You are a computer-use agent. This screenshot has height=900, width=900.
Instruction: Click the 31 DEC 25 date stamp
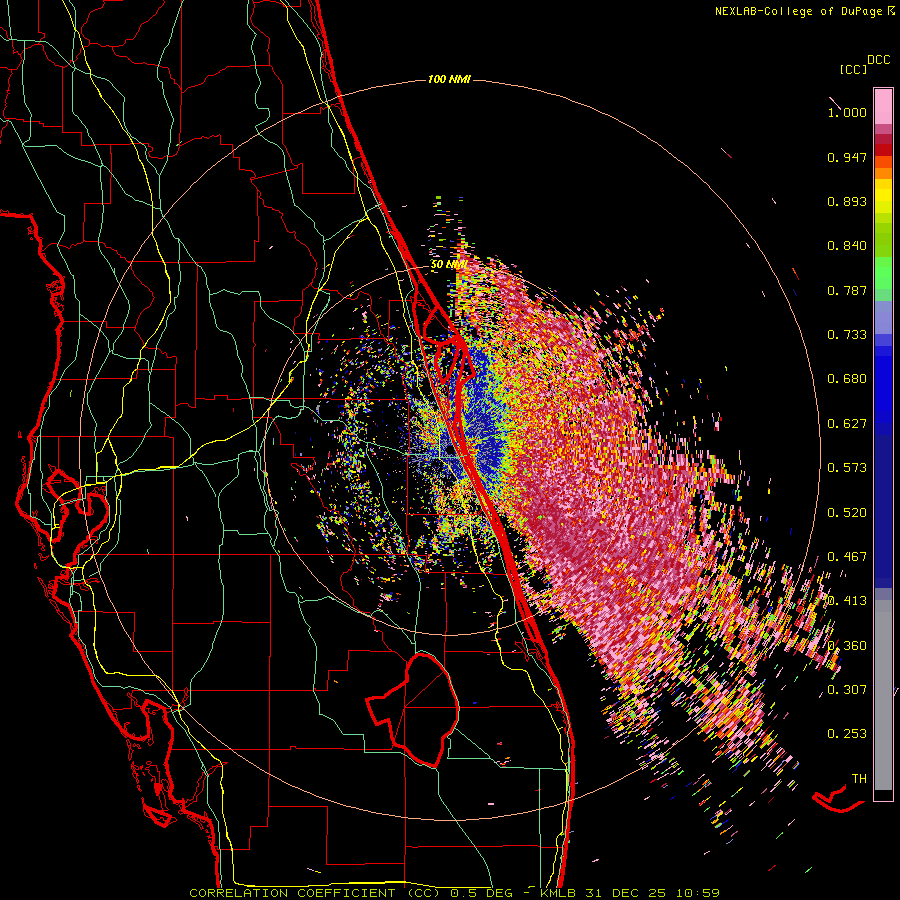click(x=626, y=893)
